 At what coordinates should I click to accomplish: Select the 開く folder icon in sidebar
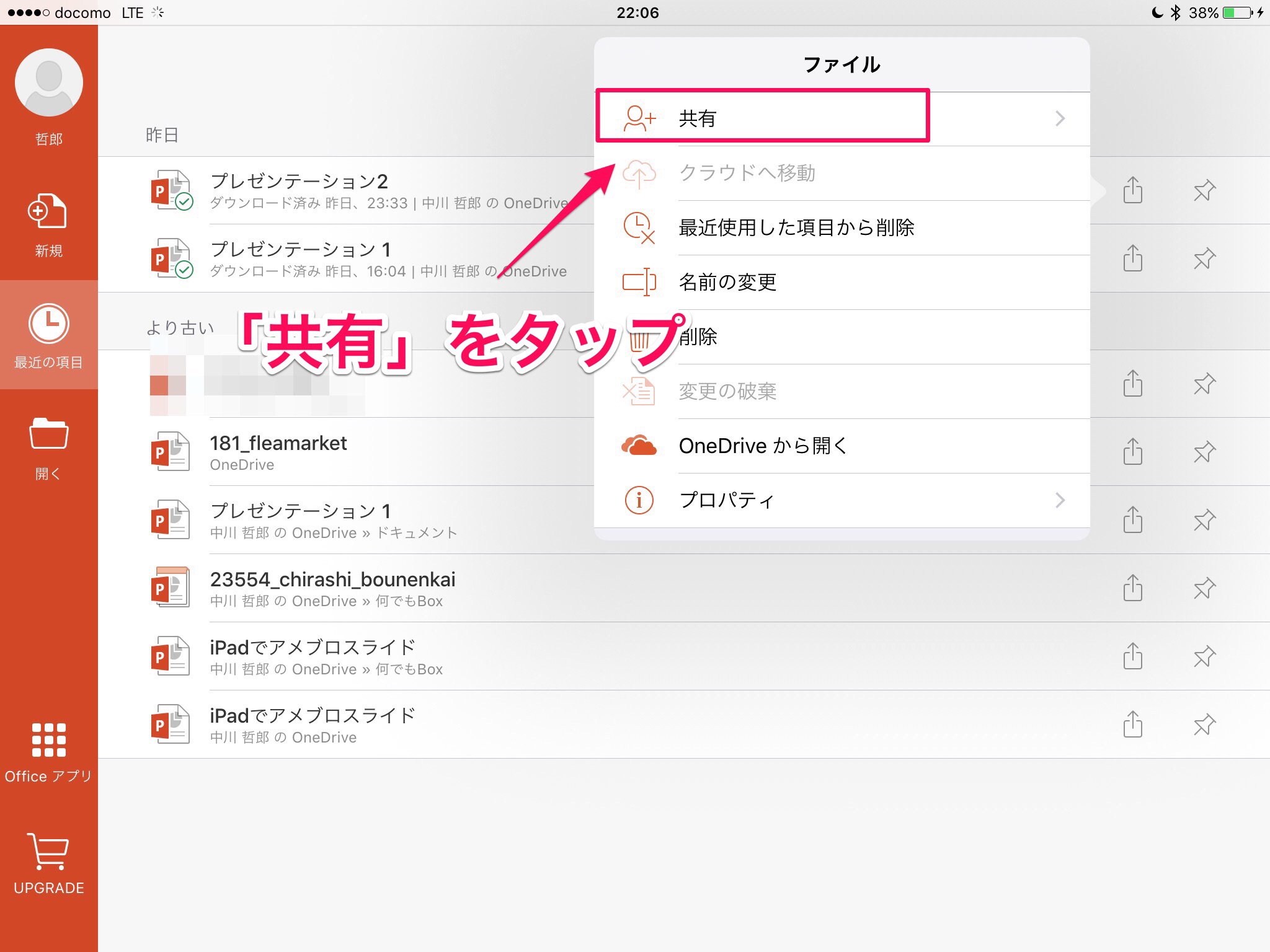[x=48, y=433]
